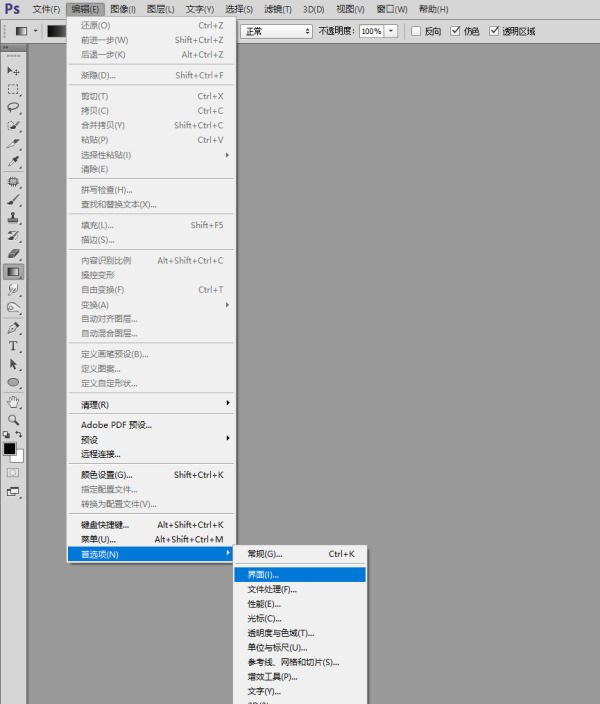The image size is (600, 704).
Task: Select the Spot Healing Brush tool
Action: 13,181
